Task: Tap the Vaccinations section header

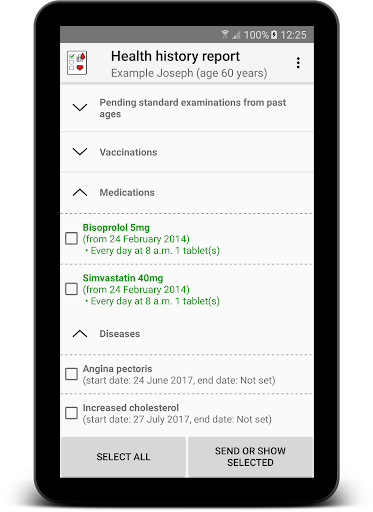Action: pyautogui.click(x=187, y=152)
